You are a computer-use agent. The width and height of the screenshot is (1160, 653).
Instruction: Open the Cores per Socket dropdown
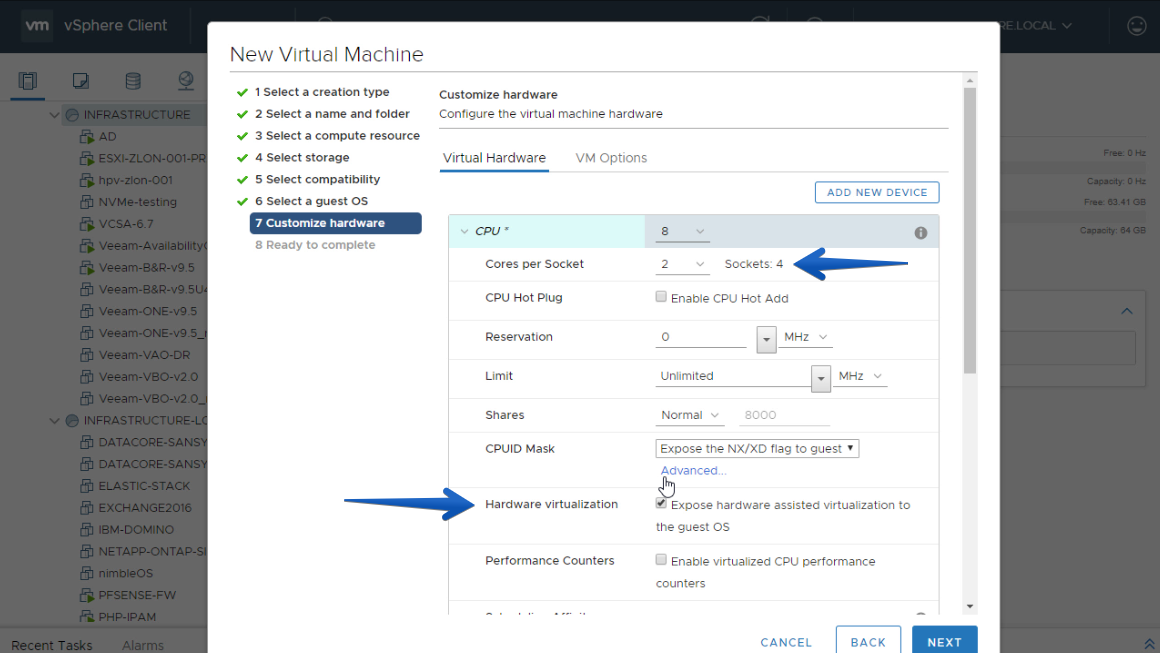tap(682, 264)
